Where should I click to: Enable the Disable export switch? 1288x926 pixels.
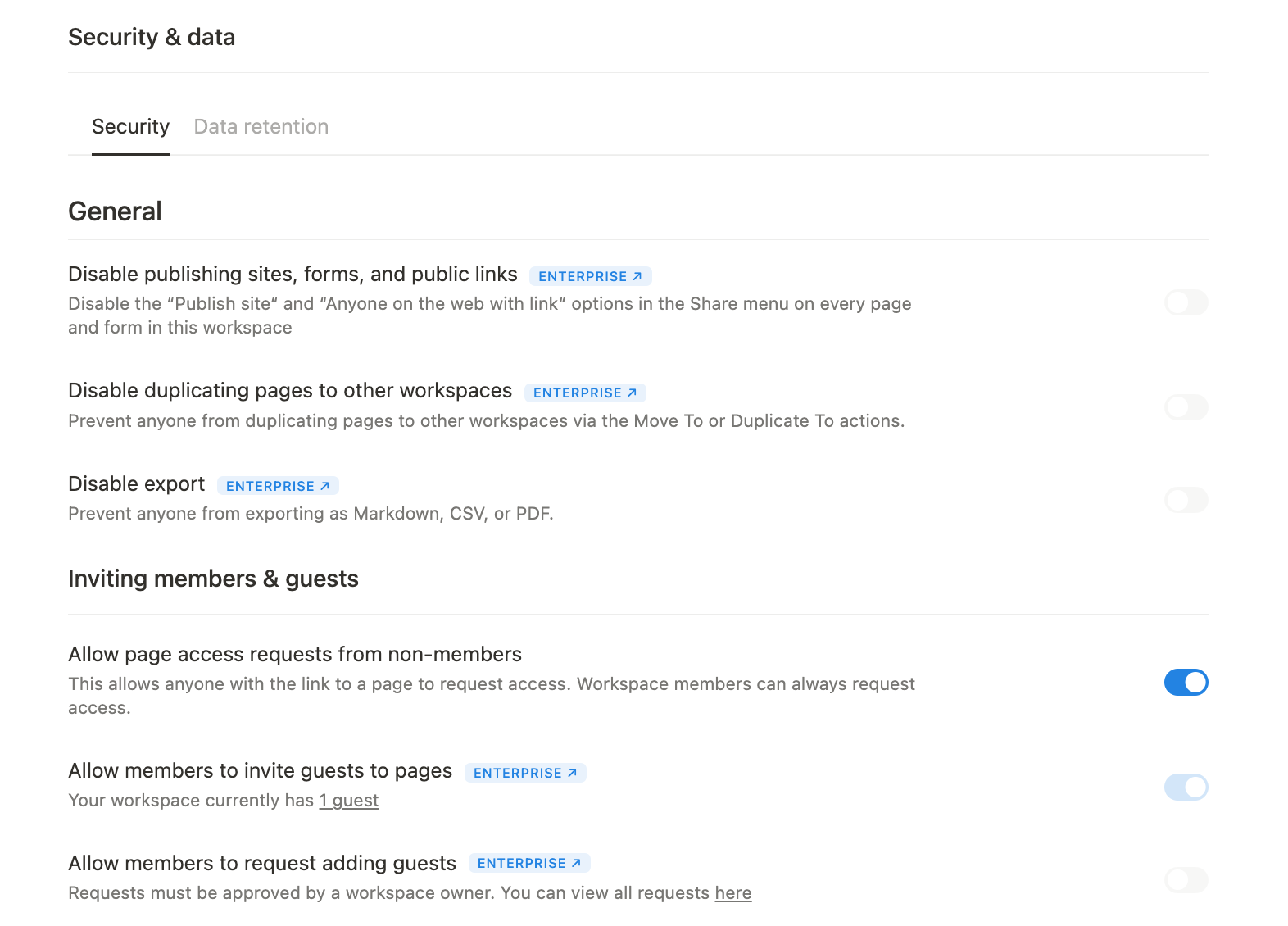point(1186,500)
